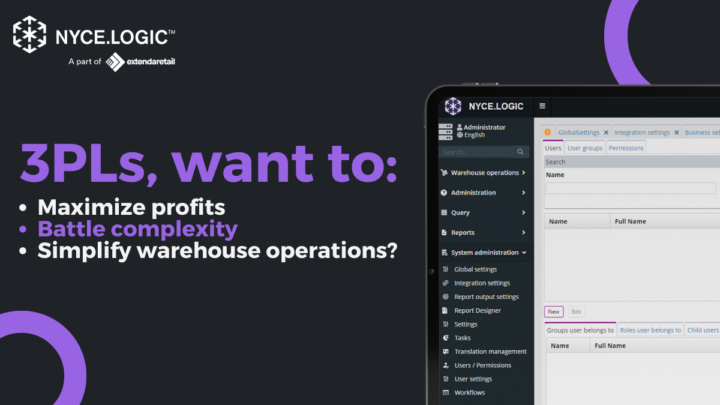Open Users / Permissions in sidebar
Screen dimensions: 720x405
(x=483, y=366)
